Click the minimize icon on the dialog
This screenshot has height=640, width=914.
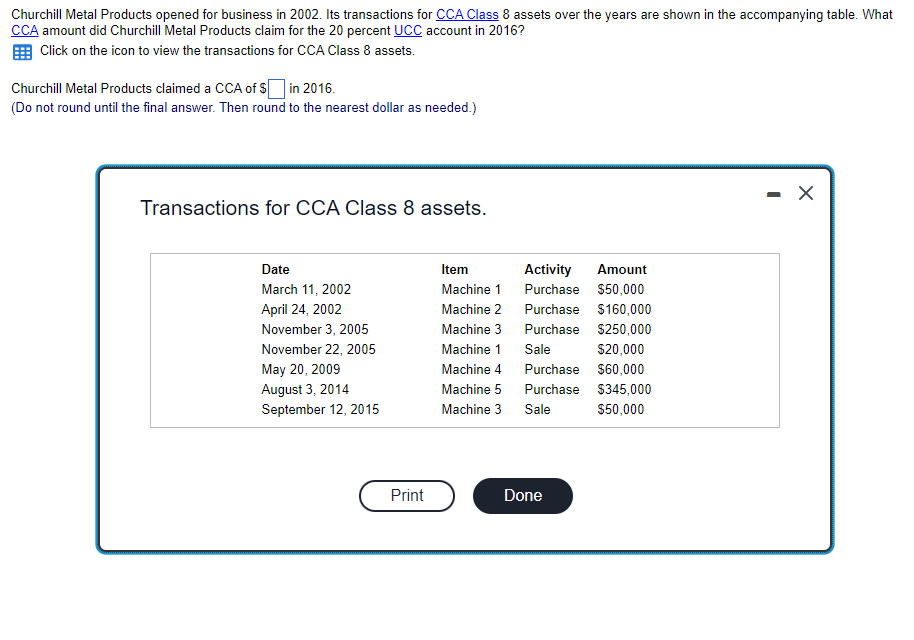click(773, 193)
